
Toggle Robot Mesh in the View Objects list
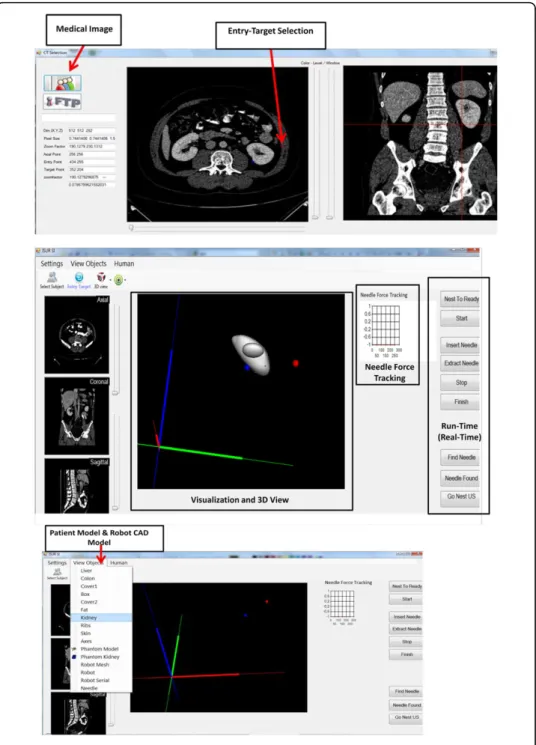click(101, 665)
